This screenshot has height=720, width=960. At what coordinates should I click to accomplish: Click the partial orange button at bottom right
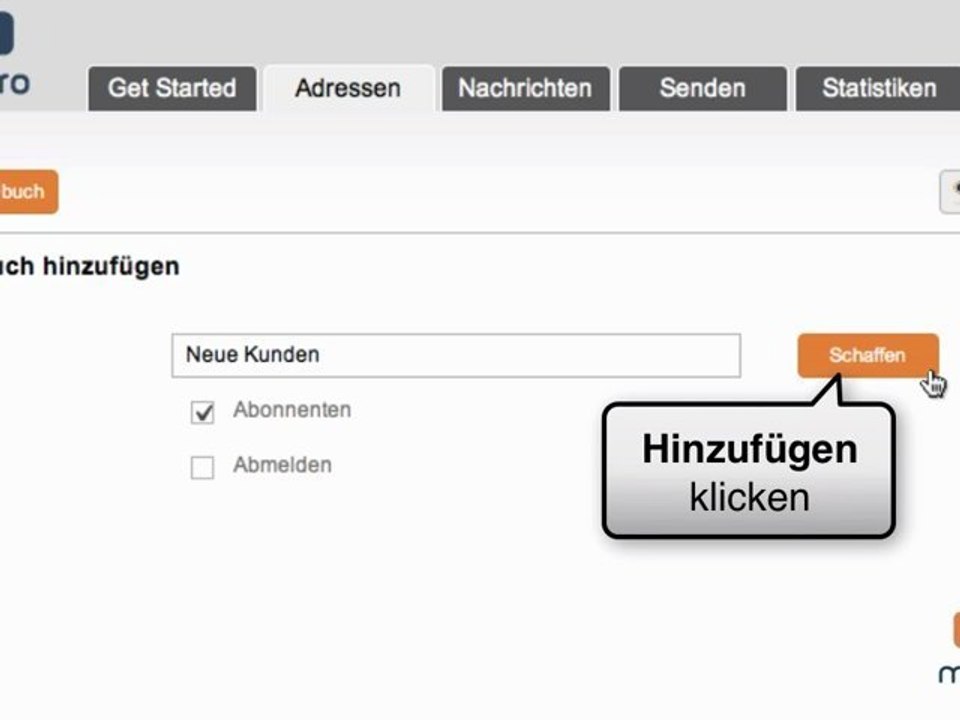tap(956, 629)
